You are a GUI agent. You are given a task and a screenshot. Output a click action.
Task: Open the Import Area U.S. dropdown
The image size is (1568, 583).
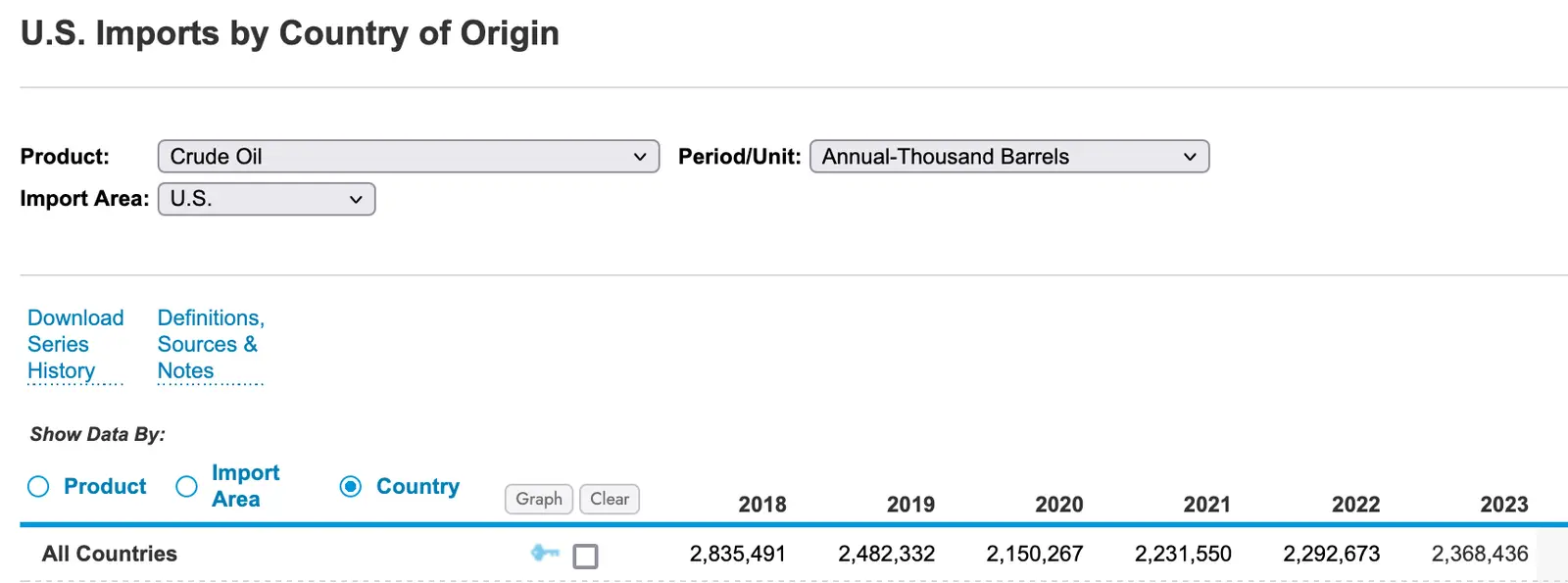coord(266,199)
